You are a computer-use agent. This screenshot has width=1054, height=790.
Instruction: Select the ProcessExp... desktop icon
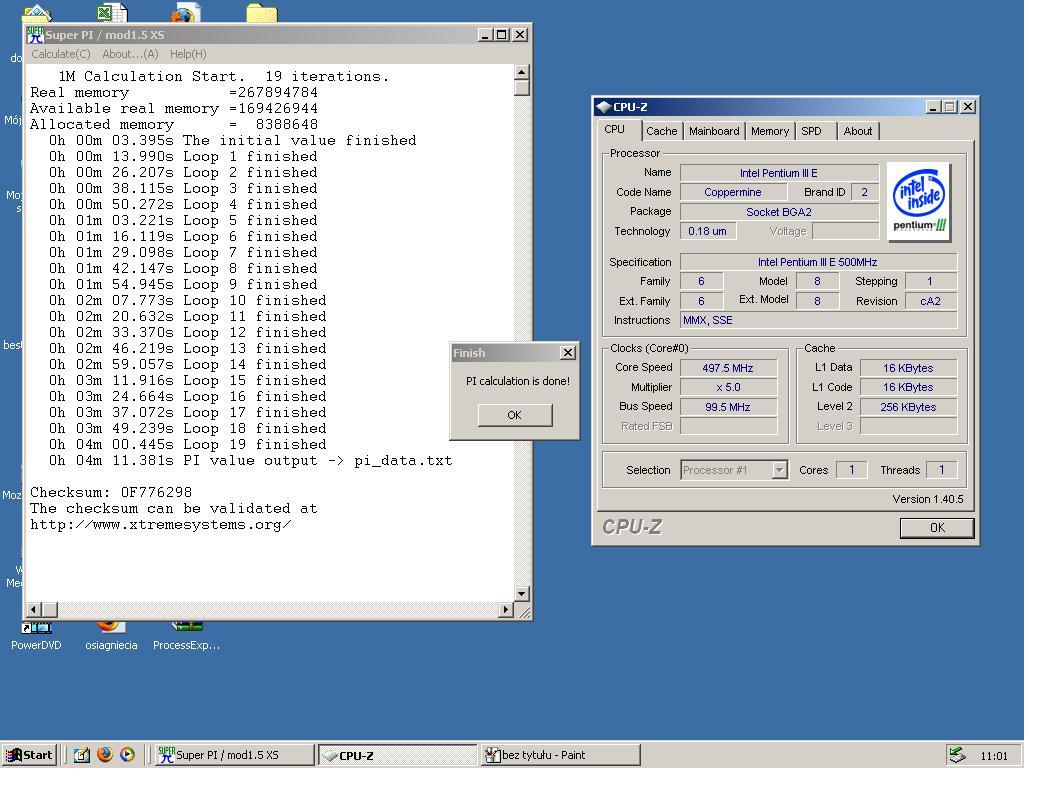(186, 637)
